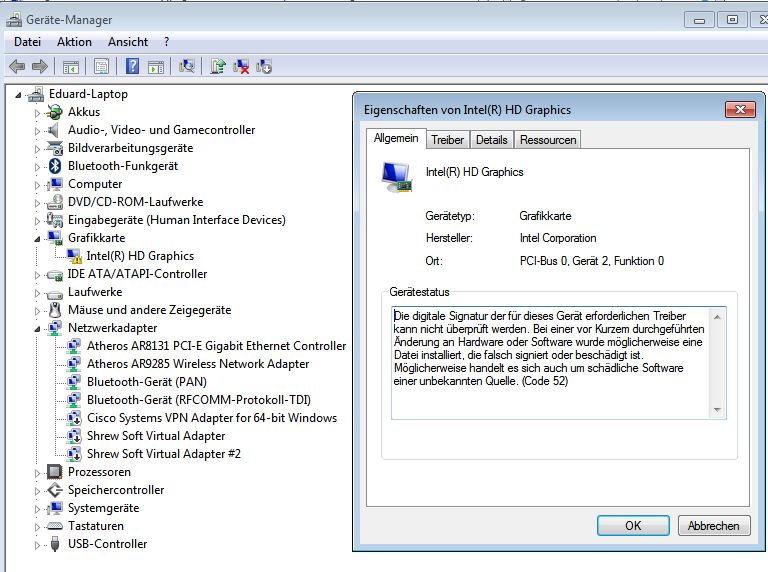Select Bluetooth-Gerät (RFCOMM-Protokoll-TDI)
The width and height of the screenshot is (768, 572).
(x=199, y=400)
